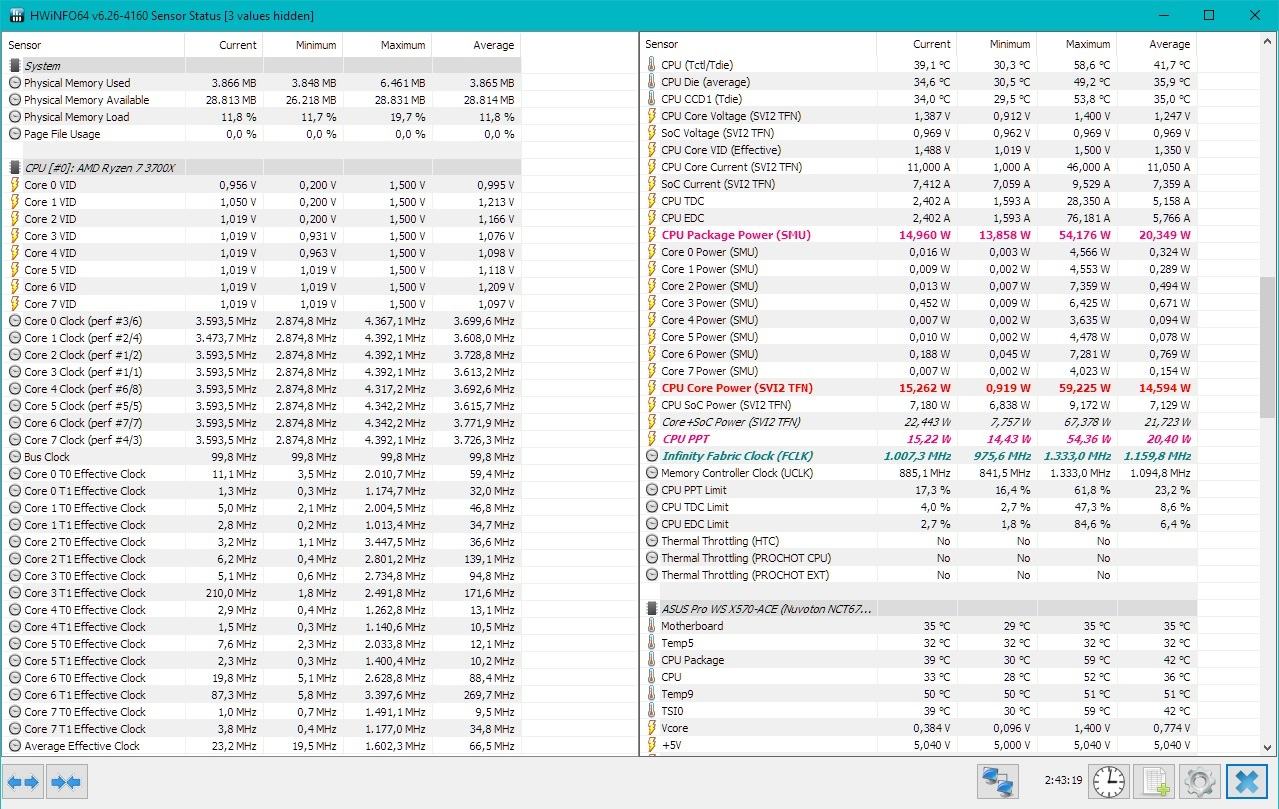Click the HWiNFO64 title bar text
1279x809 pixels.
point(170,15)
